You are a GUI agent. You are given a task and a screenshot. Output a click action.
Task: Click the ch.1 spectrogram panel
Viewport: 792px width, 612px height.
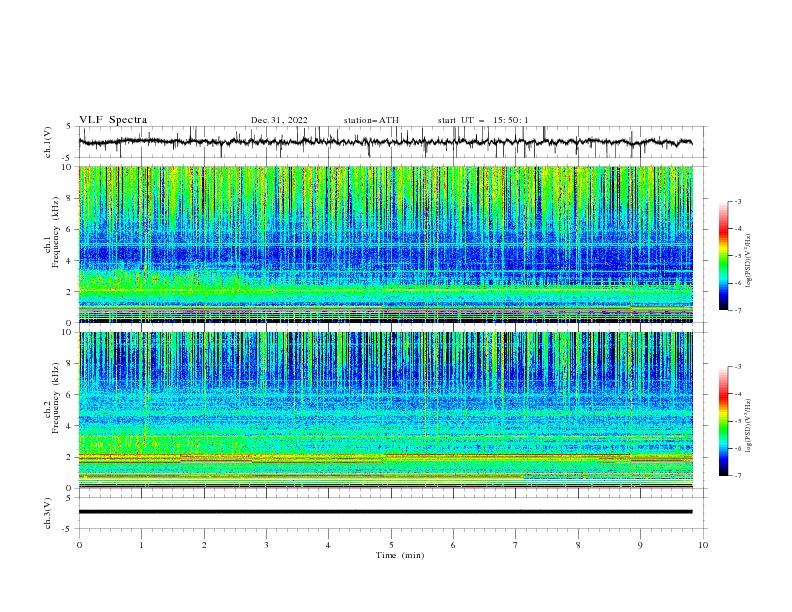point(385,244)
